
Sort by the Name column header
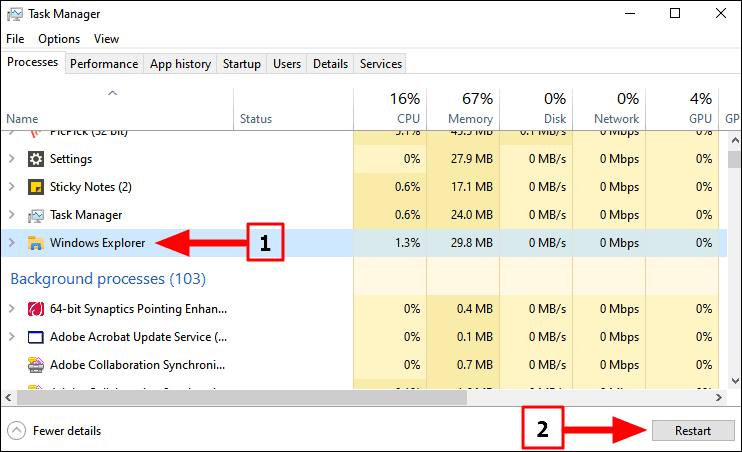[117, 109]
